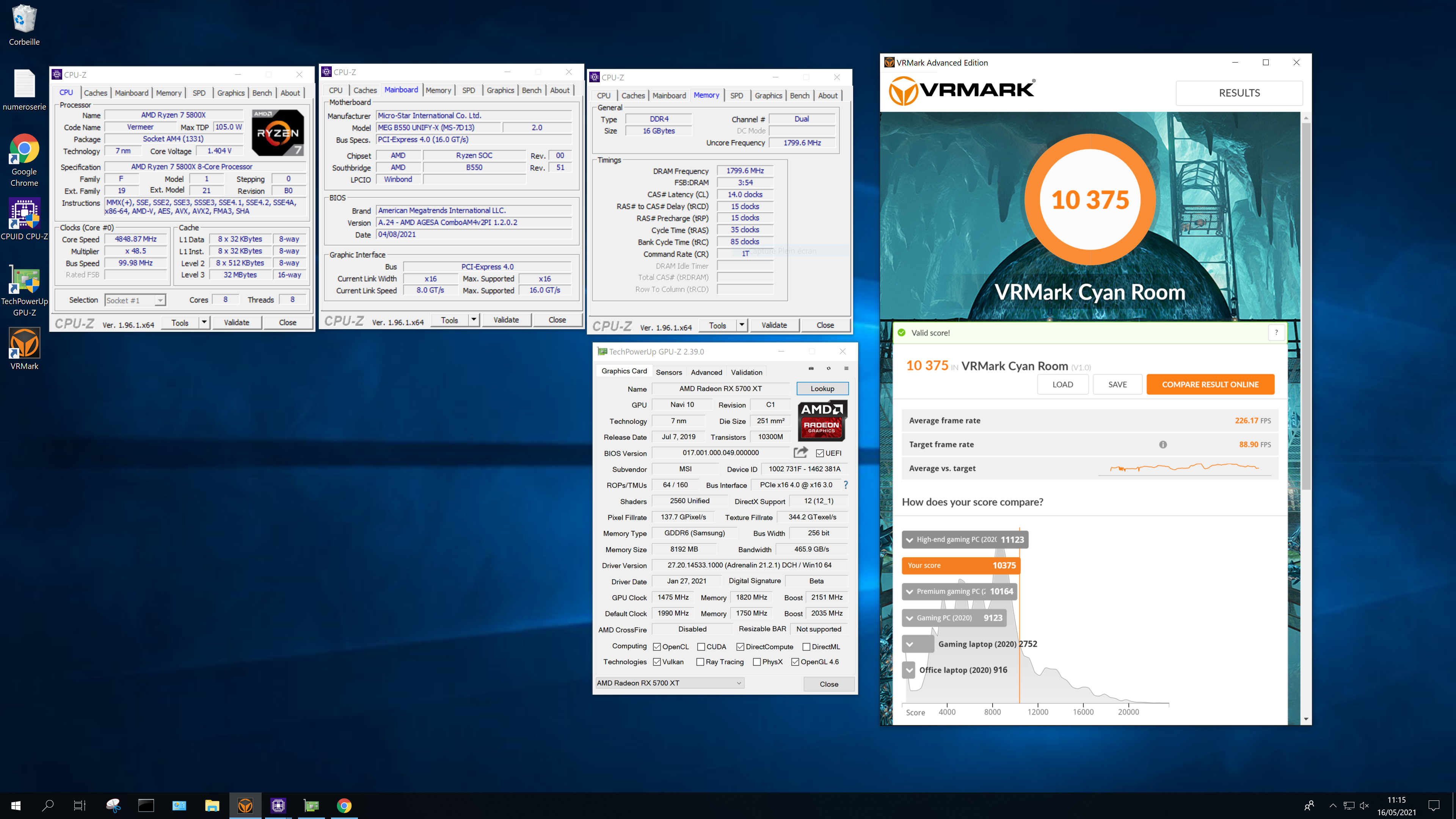1456x819 pixels.
Task: Toggle the Ray Tracing checkbox
Action: [700, 662]
